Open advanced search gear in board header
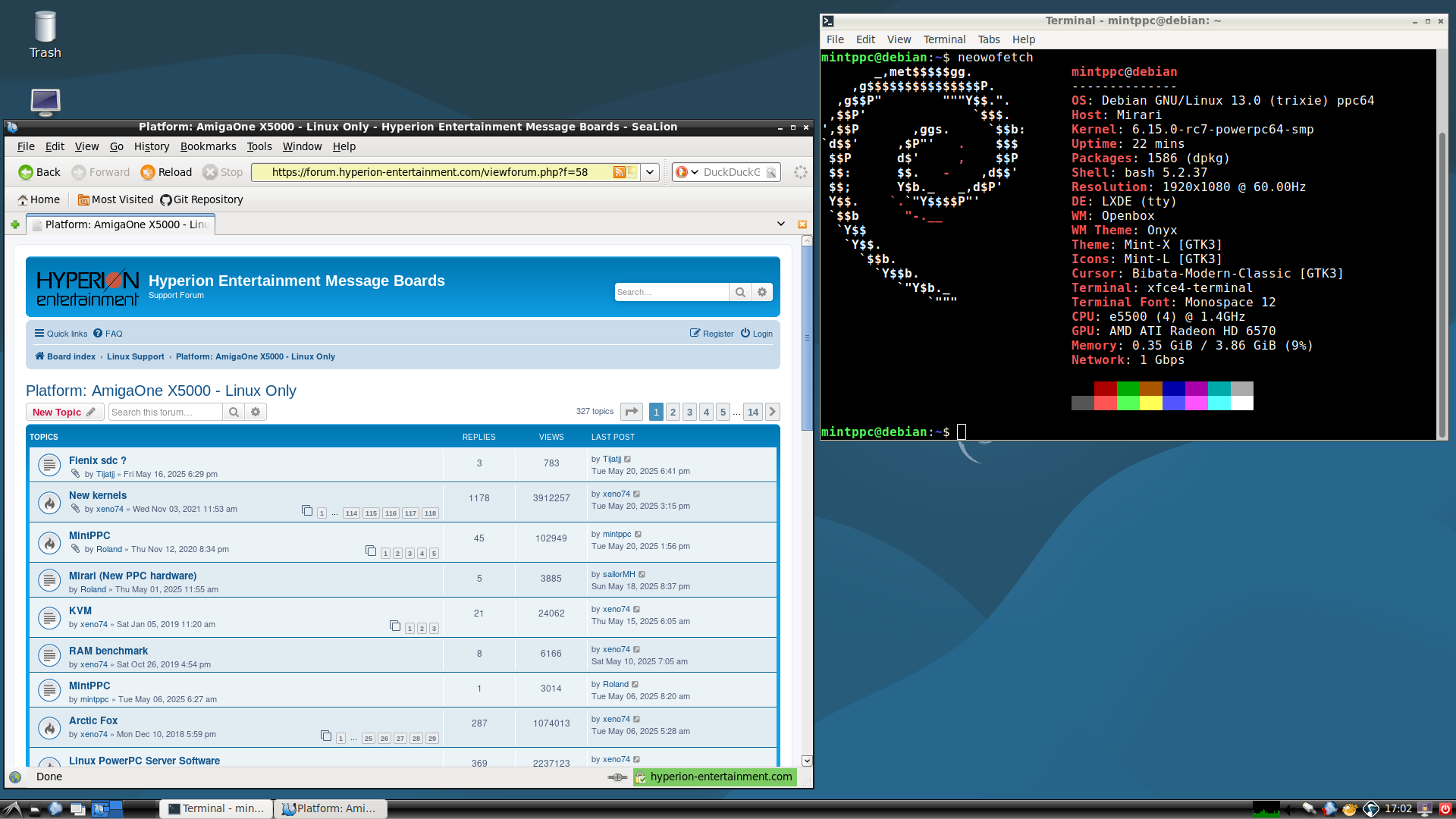Viewport: 1456px width, 819px height. click(x=762, y=292)
